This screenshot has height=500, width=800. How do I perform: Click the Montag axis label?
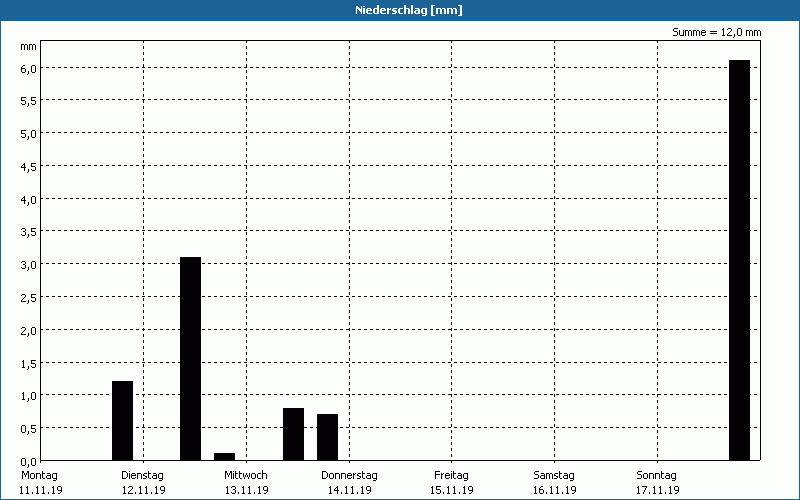pos(39,475)
